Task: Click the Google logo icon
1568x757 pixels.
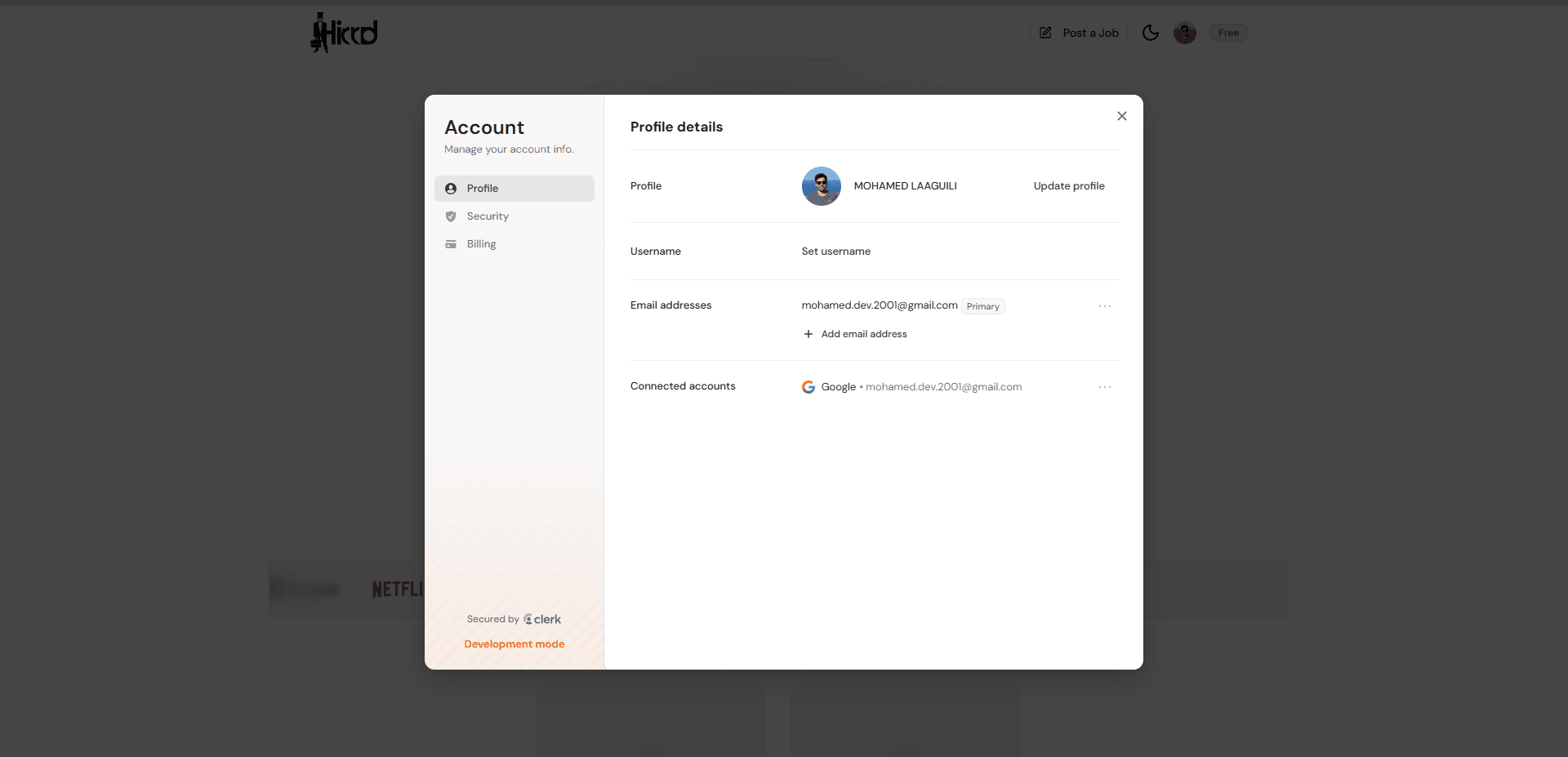Action: [808, 387]
